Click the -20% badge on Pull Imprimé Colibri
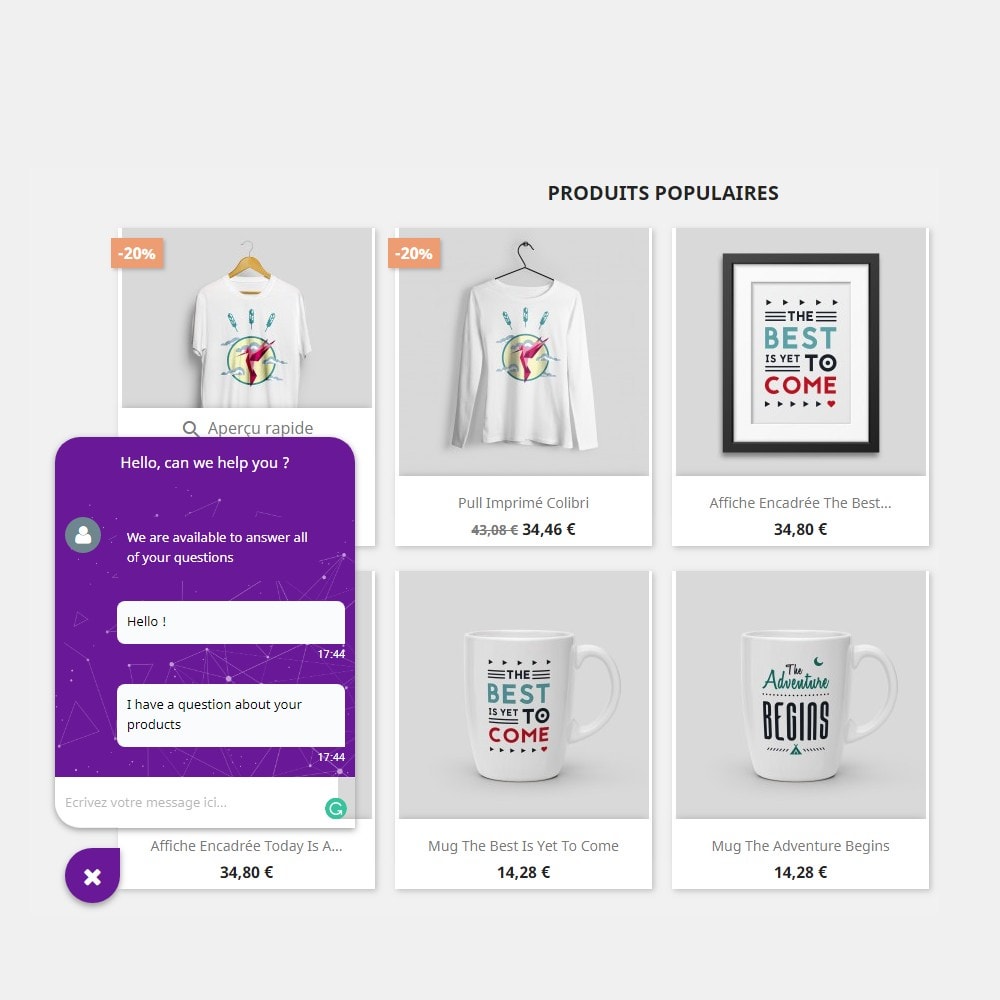1000x1000 pixels. (x=414, y=253)
